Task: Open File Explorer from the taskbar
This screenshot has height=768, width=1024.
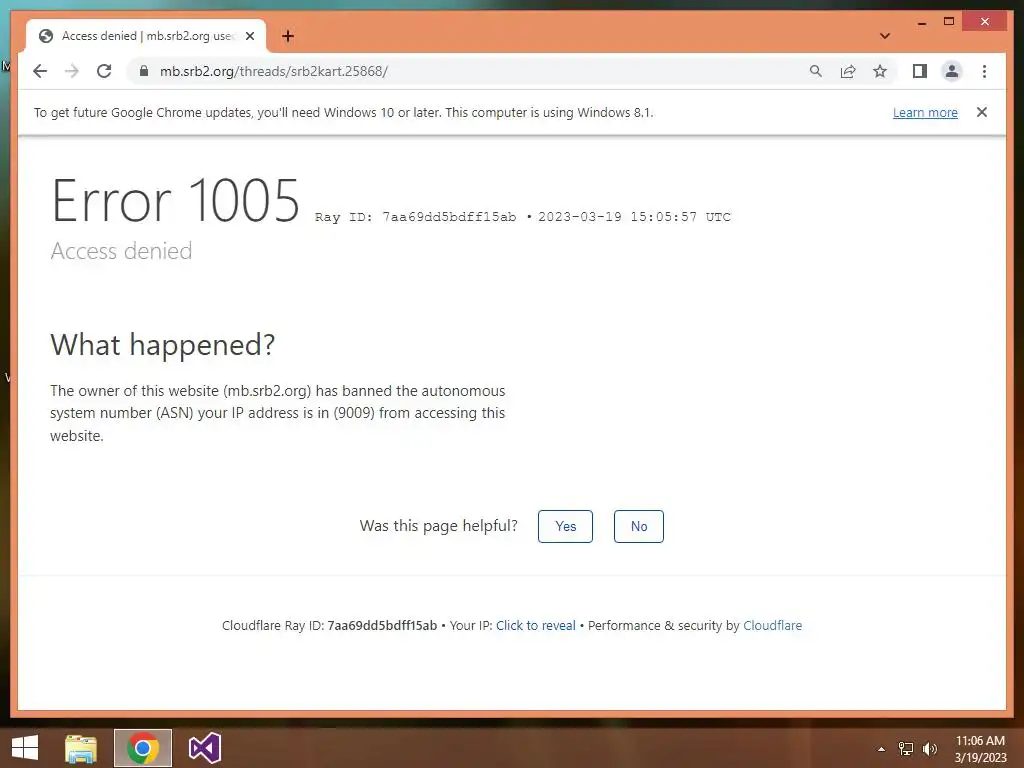Action: tap(81, 748)
